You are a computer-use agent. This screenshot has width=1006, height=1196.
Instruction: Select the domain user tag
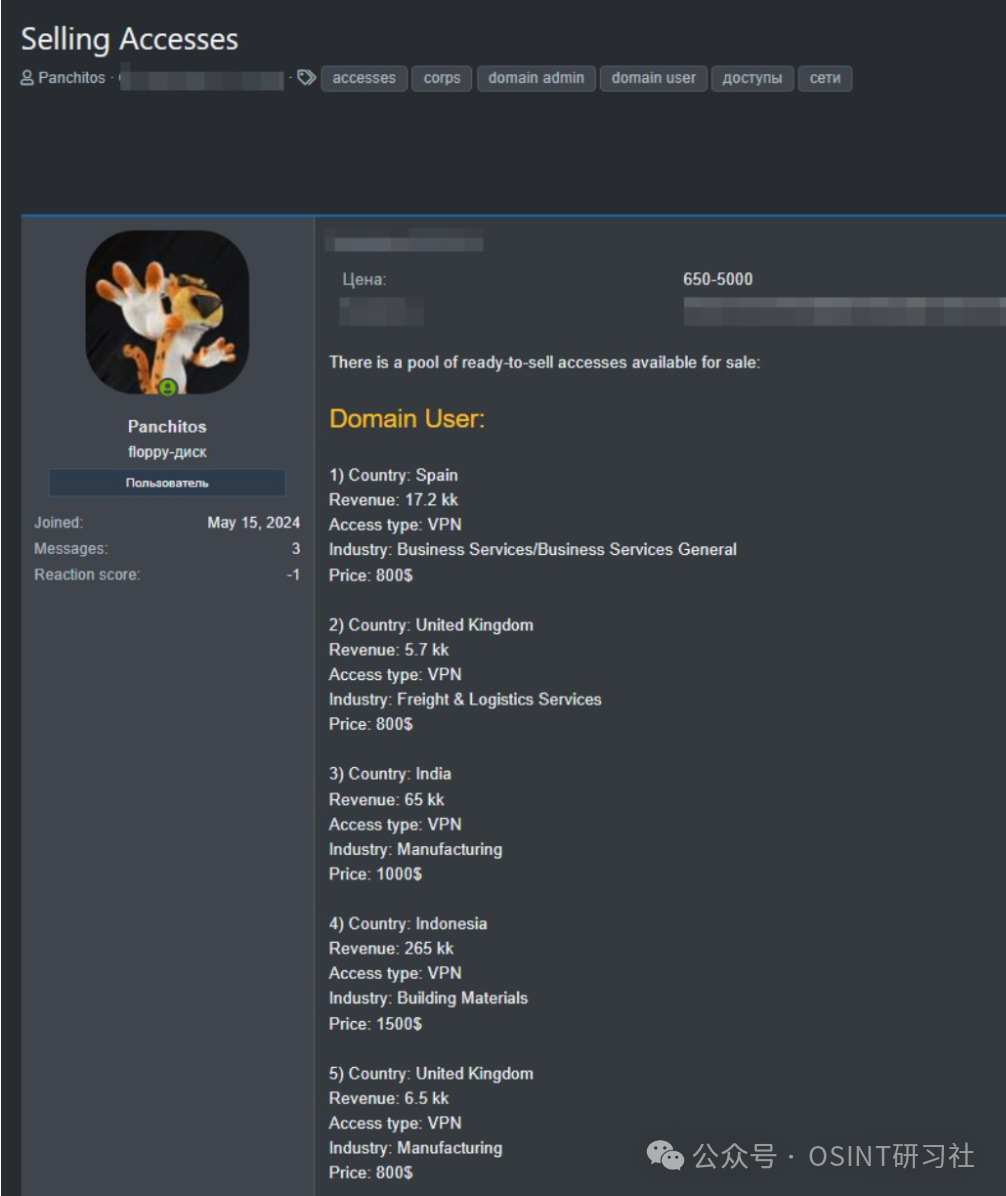pyautogui.click(x=654, y=78)
